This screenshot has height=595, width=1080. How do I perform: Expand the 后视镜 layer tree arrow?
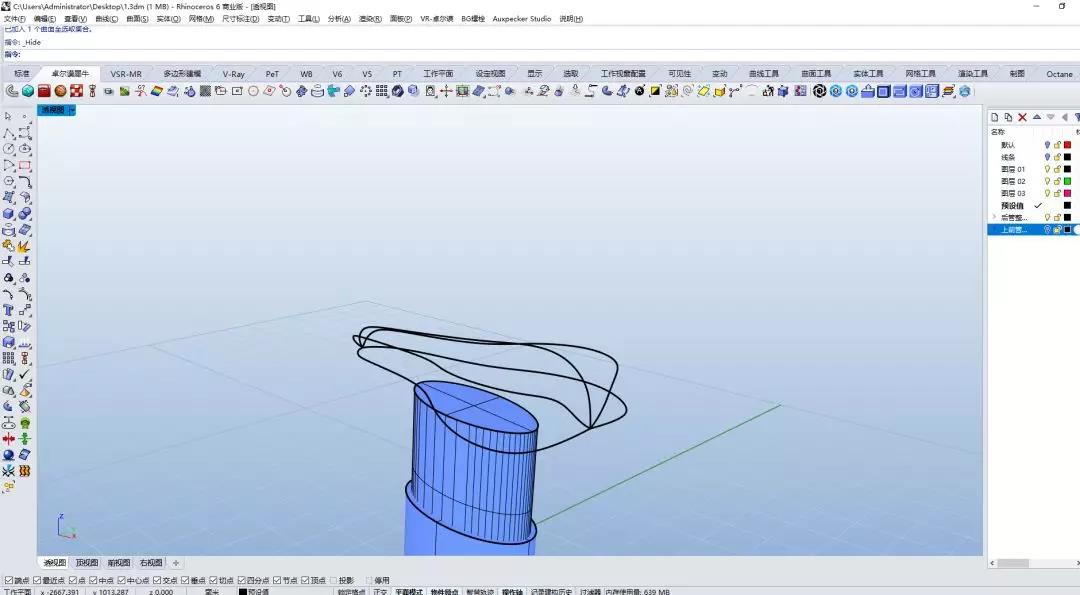[993, 218]
